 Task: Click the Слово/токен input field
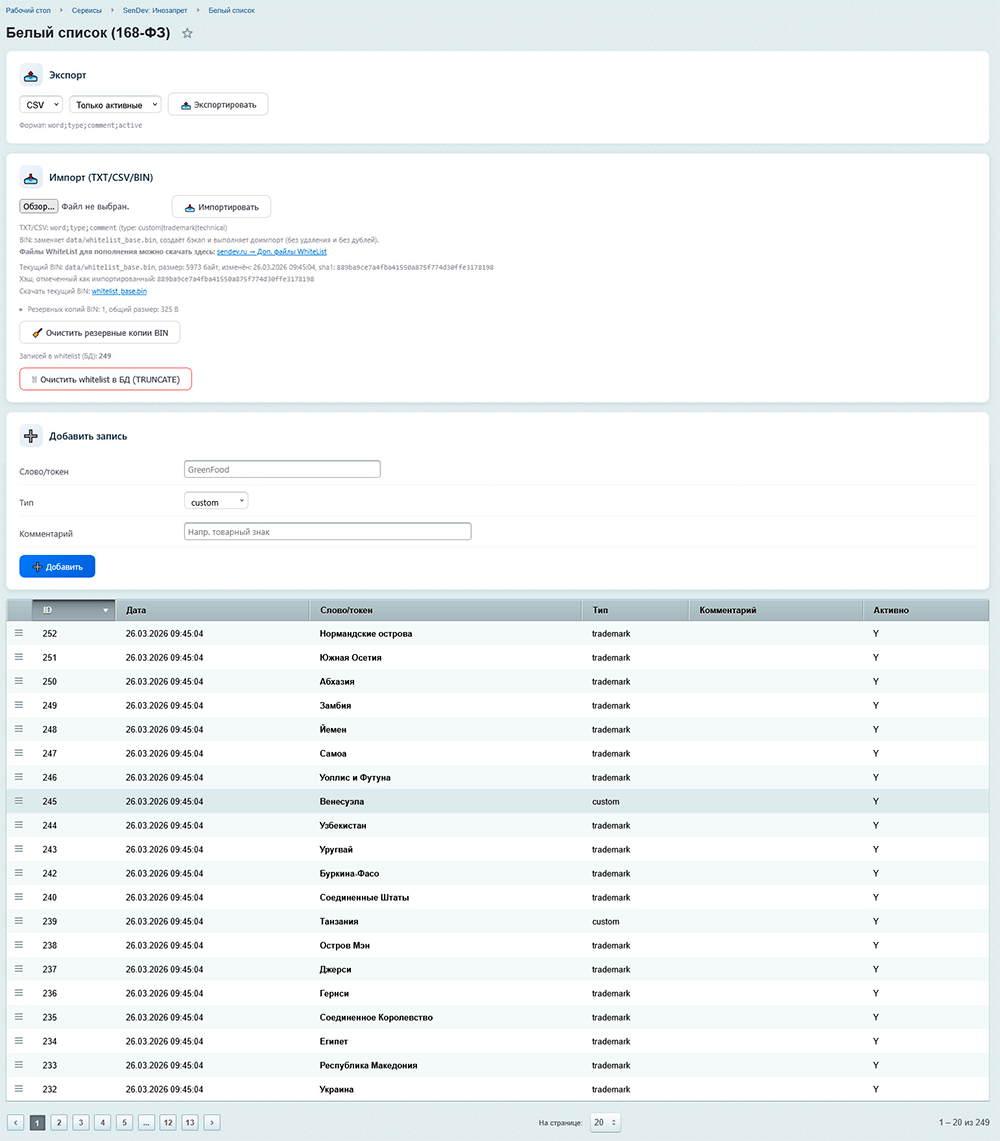pos(282,469)
